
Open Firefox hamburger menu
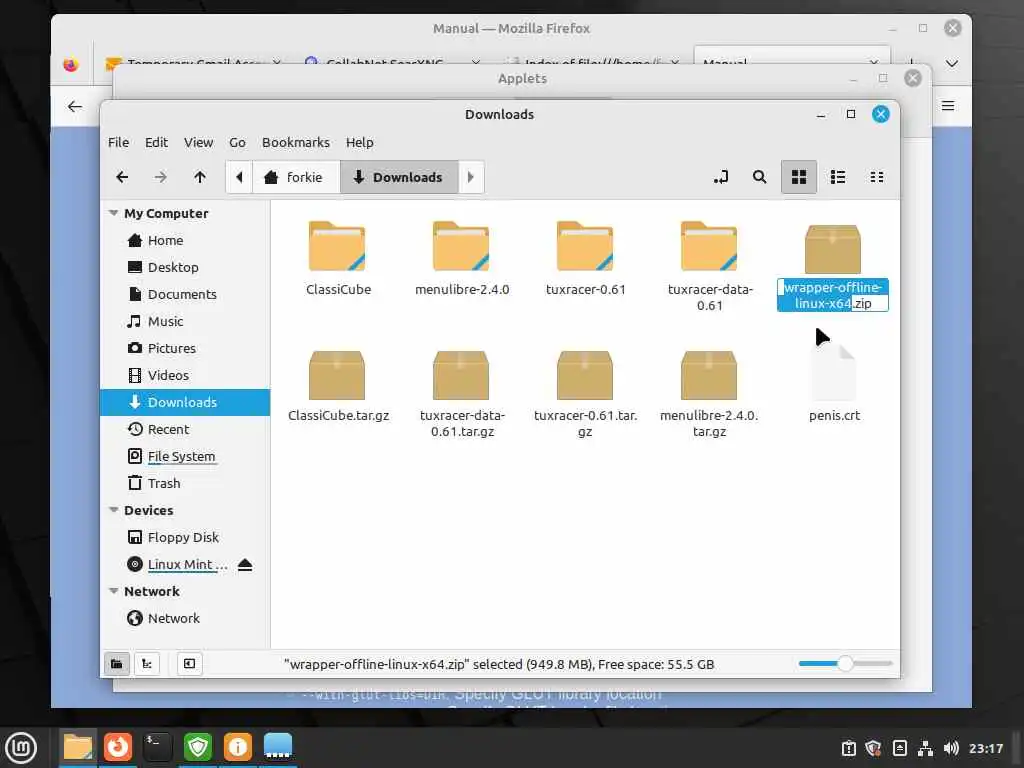(948, 106)
